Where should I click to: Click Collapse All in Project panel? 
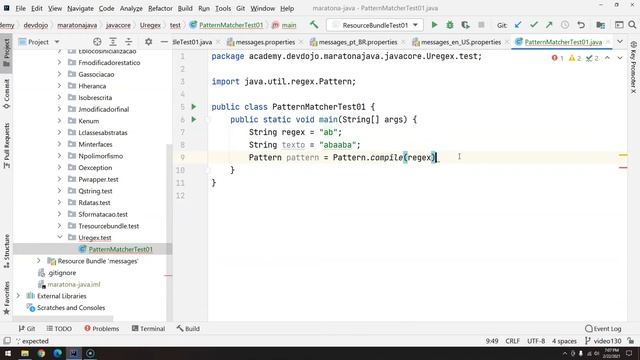(x=128, y=42)
